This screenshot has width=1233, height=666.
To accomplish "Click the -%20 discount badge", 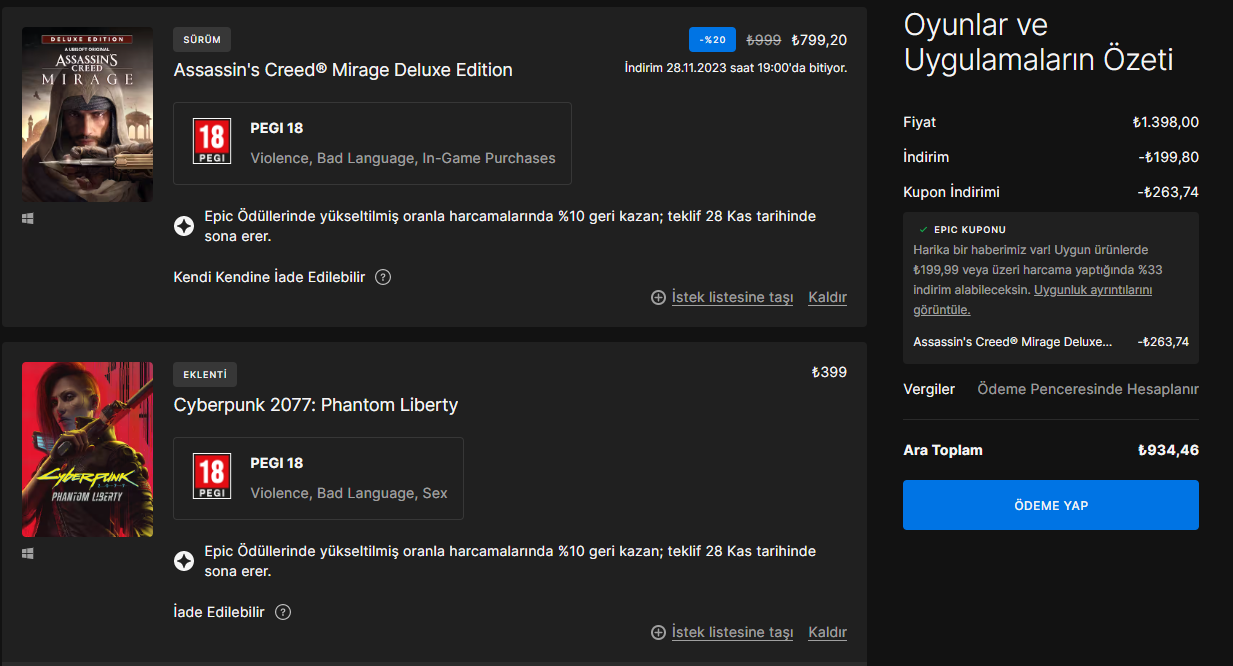I will click(x=713, y=40).
